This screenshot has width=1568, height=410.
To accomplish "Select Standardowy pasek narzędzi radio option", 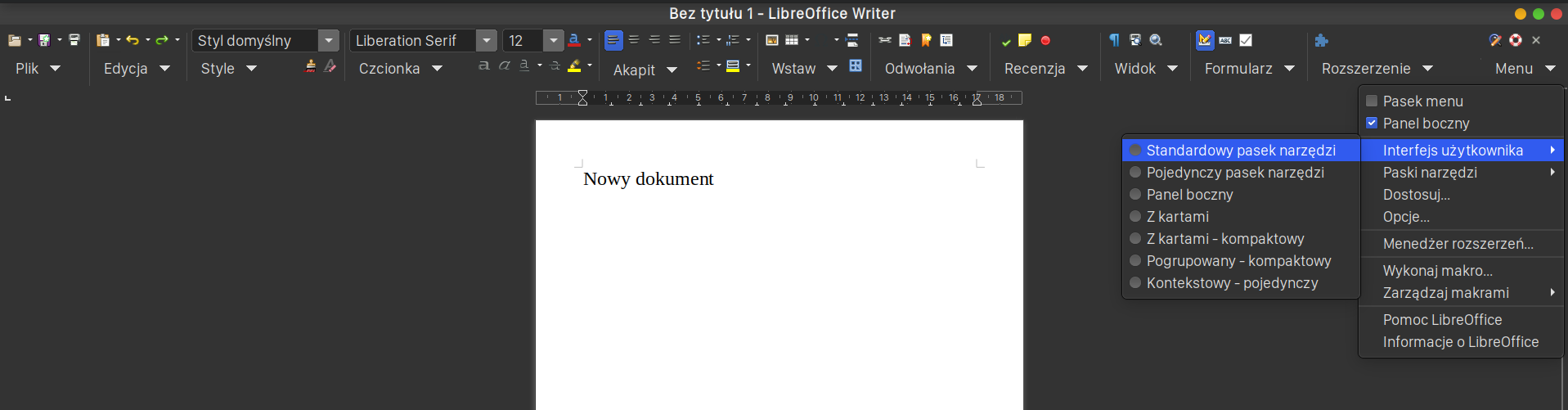I will pyautogui.click(x=1241, y=151).
